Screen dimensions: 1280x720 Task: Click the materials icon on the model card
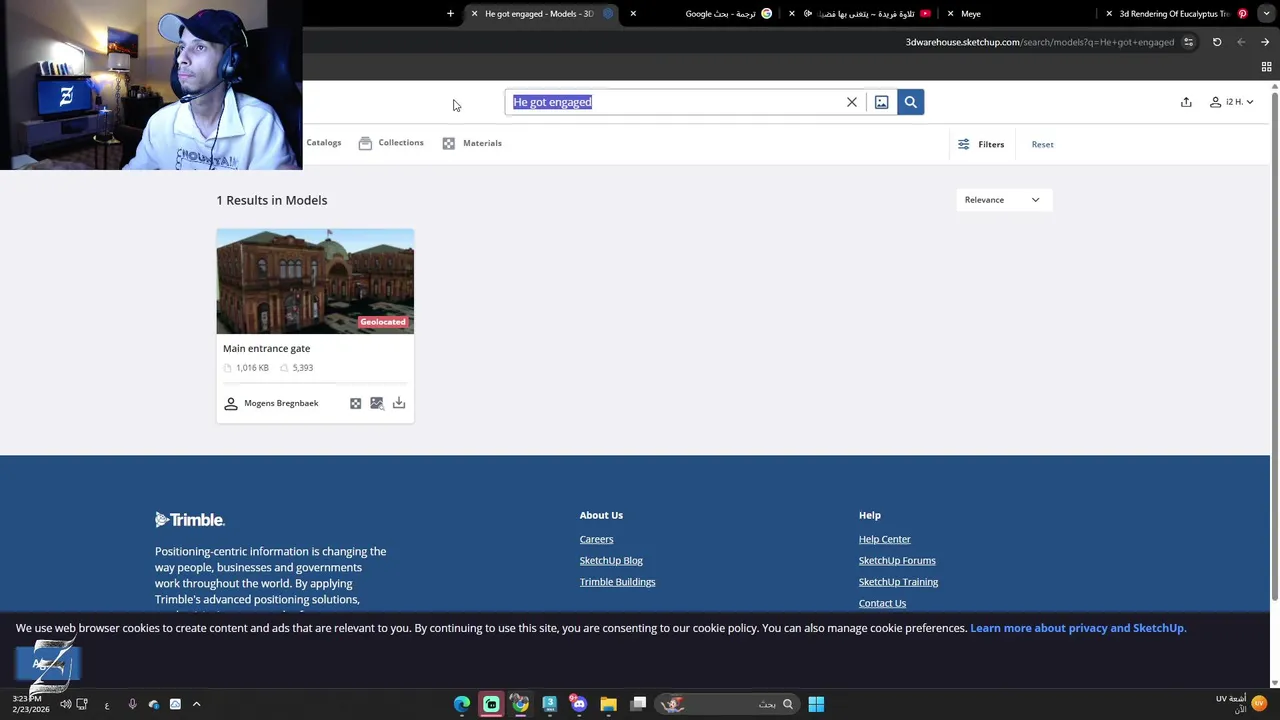pyautogui.click(x=355, y=403)
